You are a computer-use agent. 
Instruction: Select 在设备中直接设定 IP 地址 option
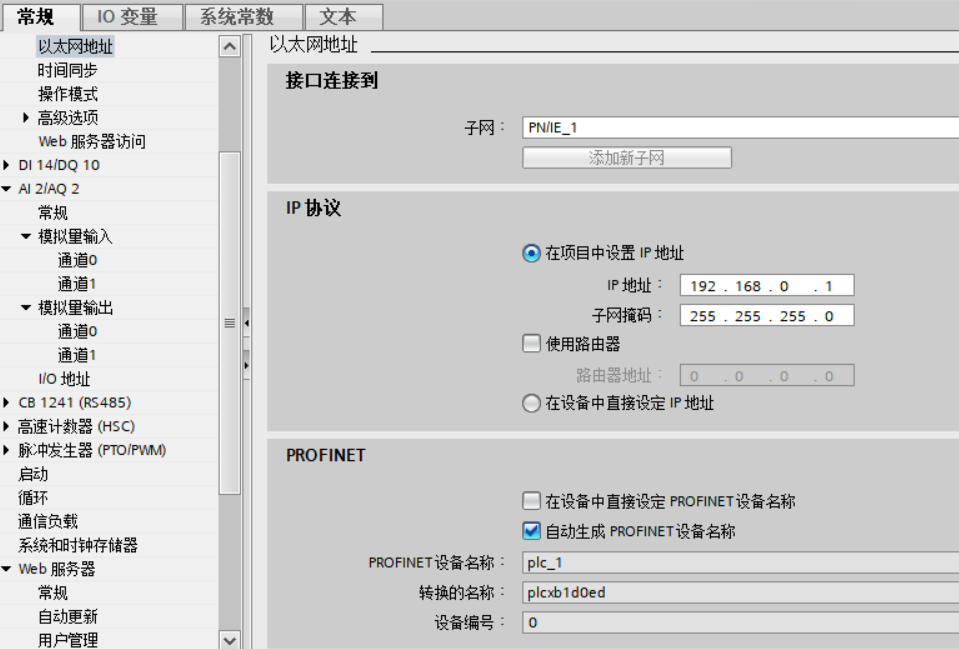pos(531,404)
